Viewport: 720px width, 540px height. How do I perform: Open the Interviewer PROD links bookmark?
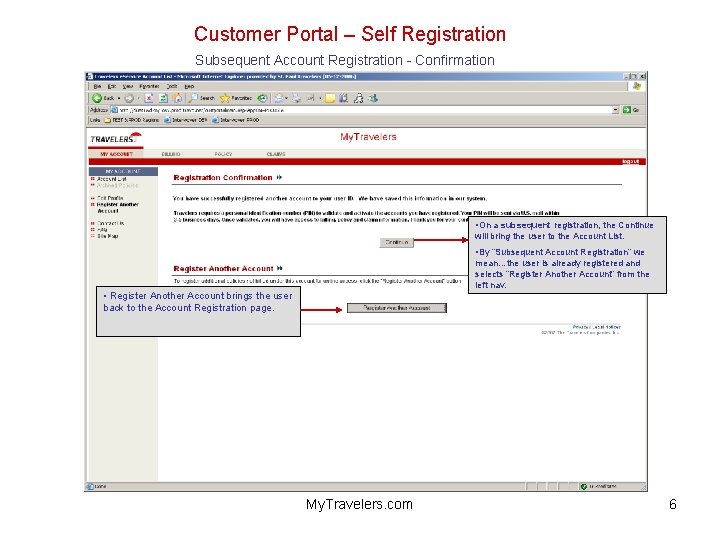coord(236,120)
